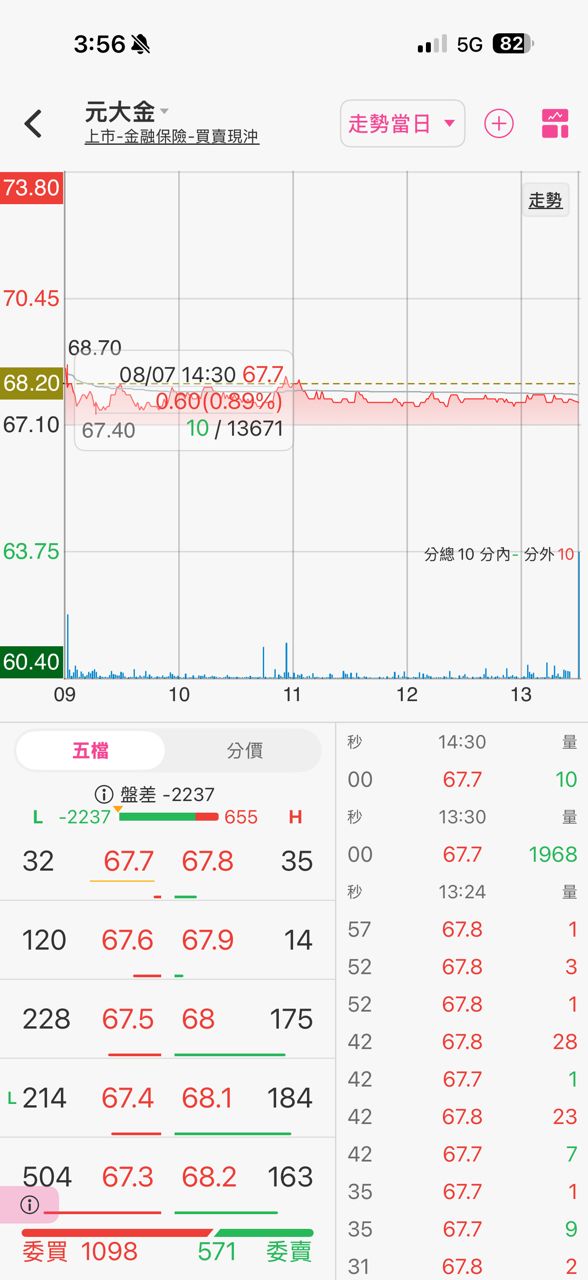Open the 上市-金融保險-買賣現沖 category link
The image size is (588, 1280).
tap(172, 137)
